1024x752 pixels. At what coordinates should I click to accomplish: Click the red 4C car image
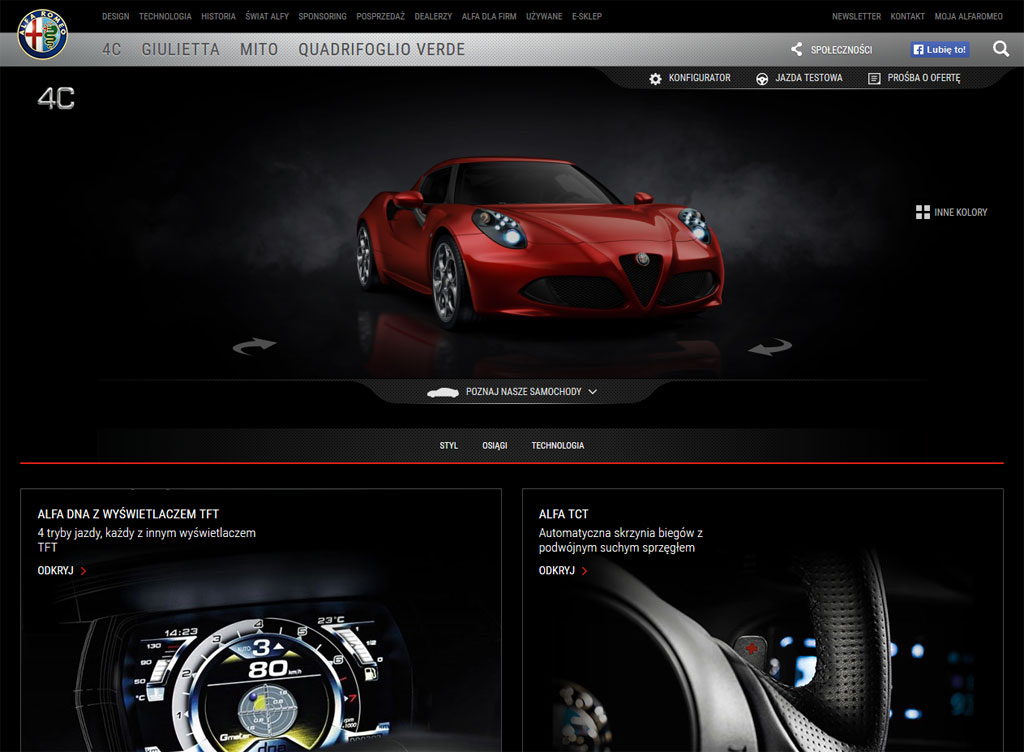coord(540,242)
